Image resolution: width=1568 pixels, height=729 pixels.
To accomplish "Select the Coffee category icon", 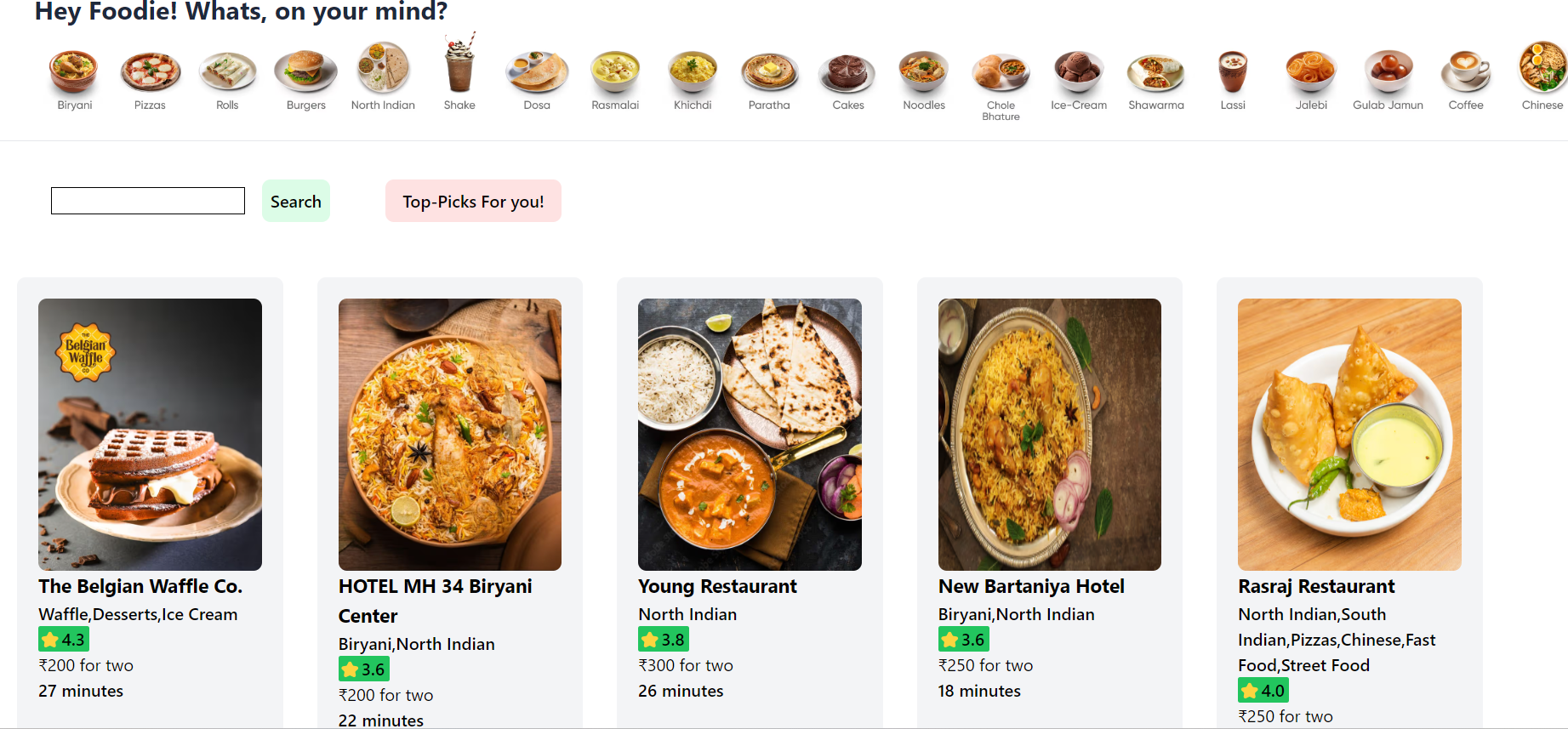I will [x=1466, y=72].
